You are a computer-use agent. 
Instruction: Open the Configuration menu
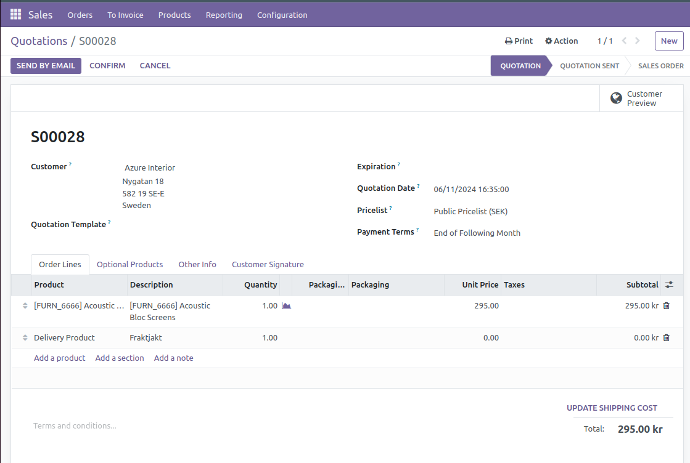click(282, 15)
